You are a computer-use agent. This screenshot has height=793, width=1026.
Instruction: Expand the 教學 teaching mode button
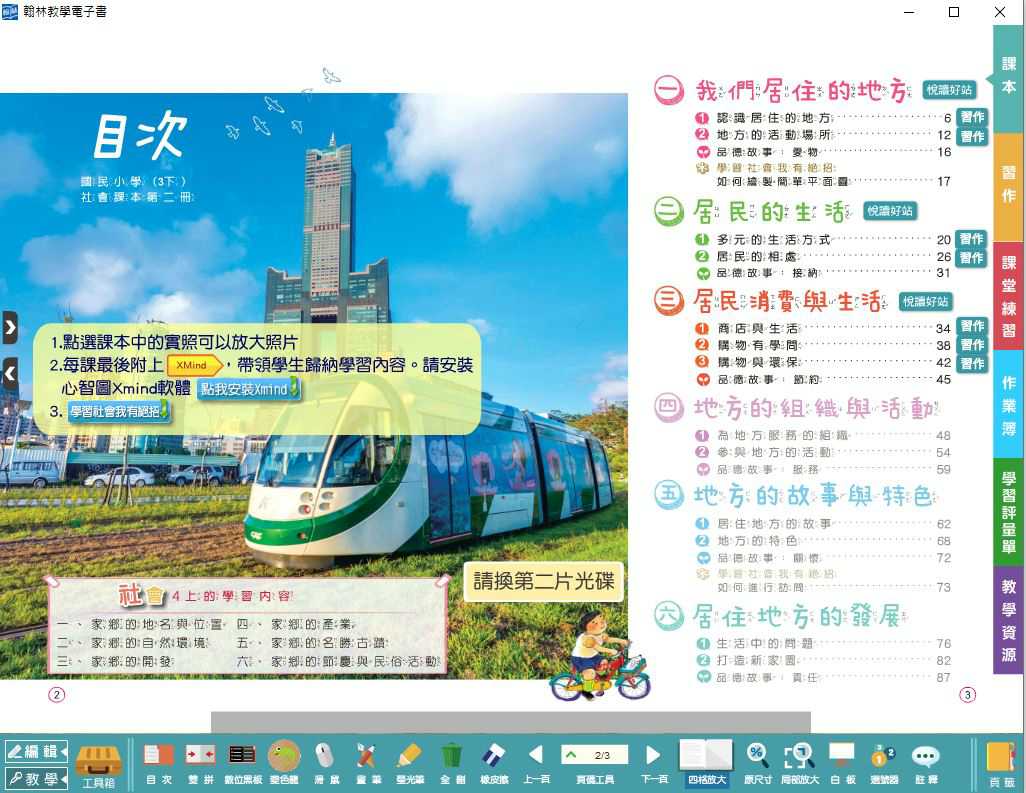(36, 779)
